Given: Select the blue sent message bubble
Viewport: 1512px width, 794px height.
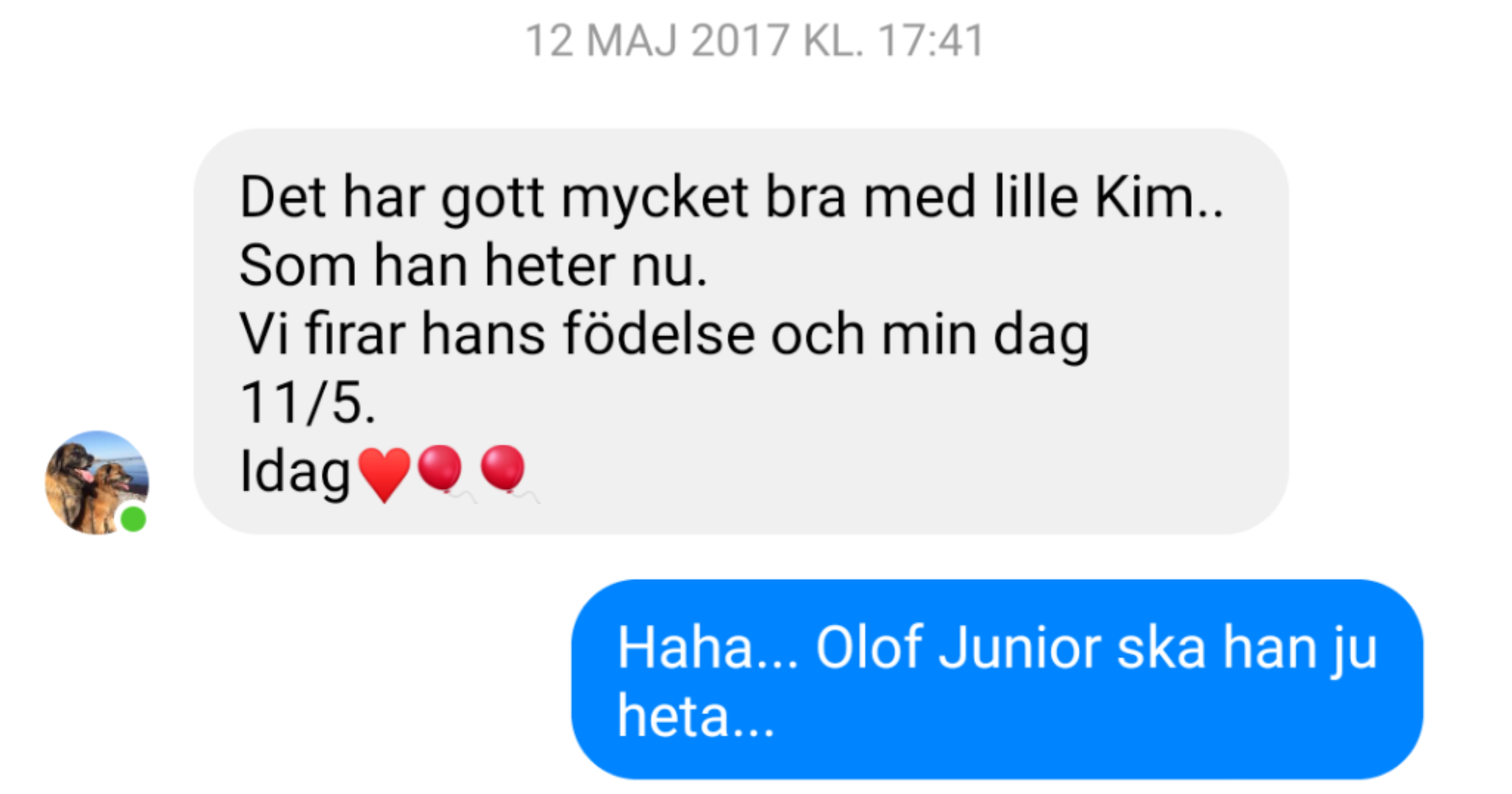Looking at the screenshot, I should (x=997, y=680).
